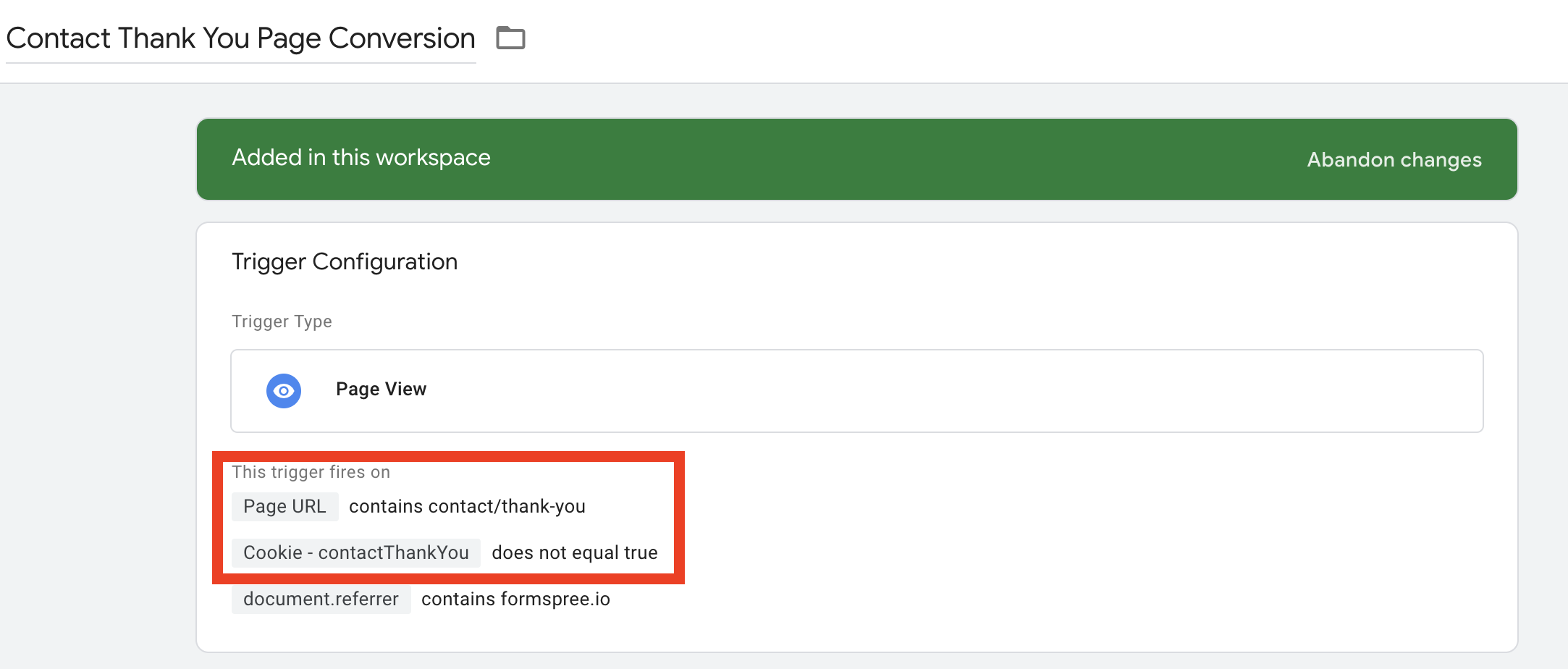Click gray page background left of cards
Screen dimensions: 1568x669
pyautogui.click(x=94, y=362)
